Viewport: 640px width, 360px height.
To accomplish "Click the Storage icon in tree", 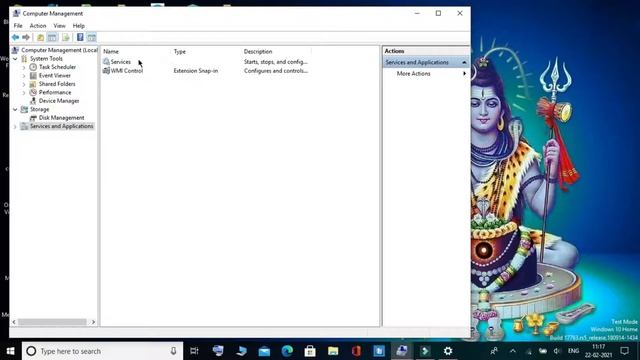I will [24, 109].
